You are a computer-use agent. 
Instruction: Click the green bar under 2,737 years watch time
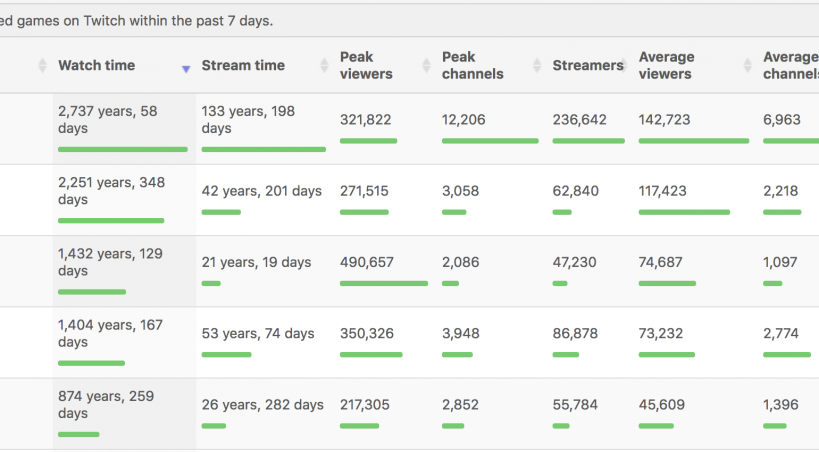pos(122,149)
